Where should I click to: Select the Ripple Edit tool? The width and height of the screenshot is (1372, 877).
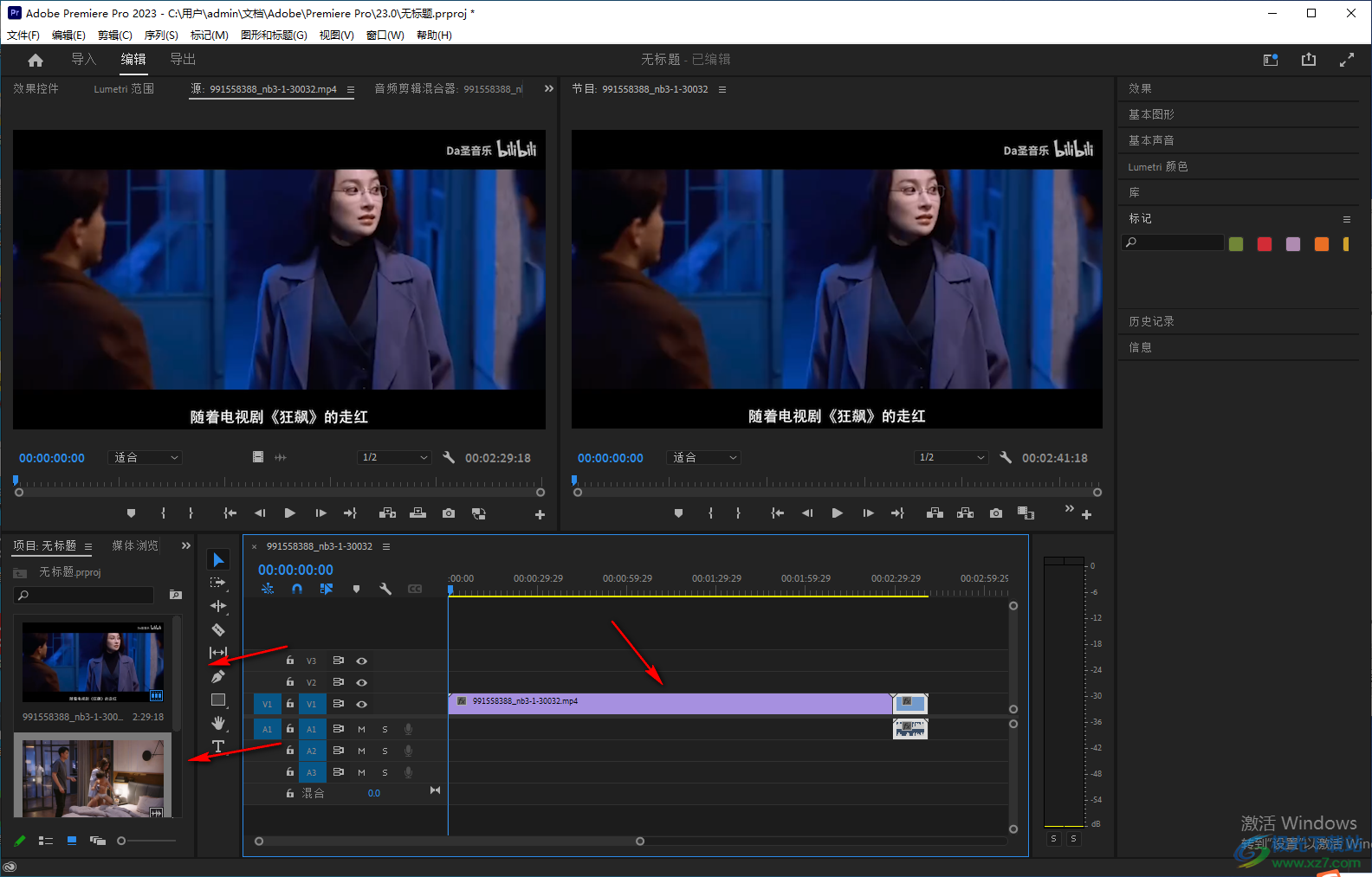218,606
